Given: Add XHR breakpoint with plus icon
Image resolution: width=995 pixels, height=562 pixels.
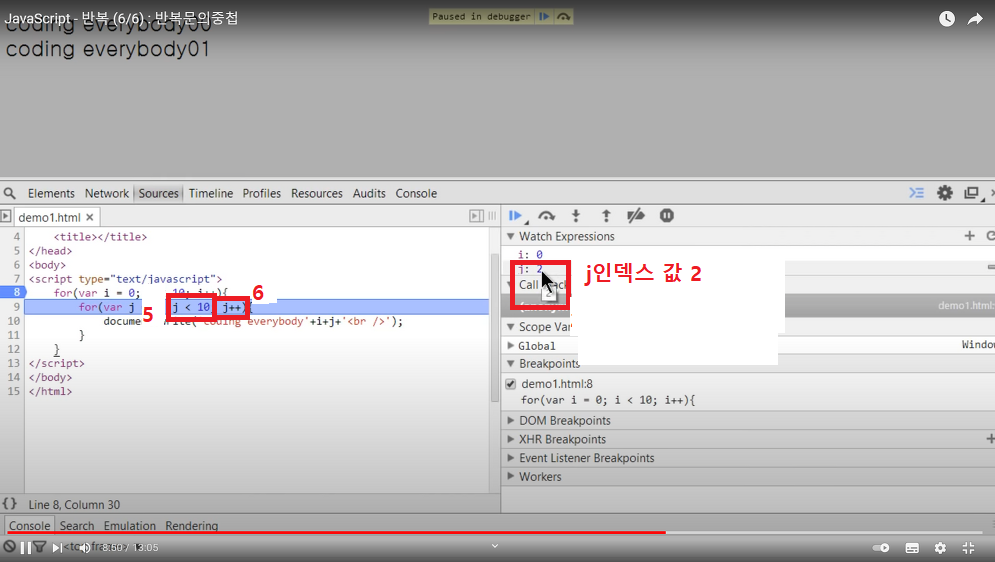Looking at the screenshot, I should point(990,438).
